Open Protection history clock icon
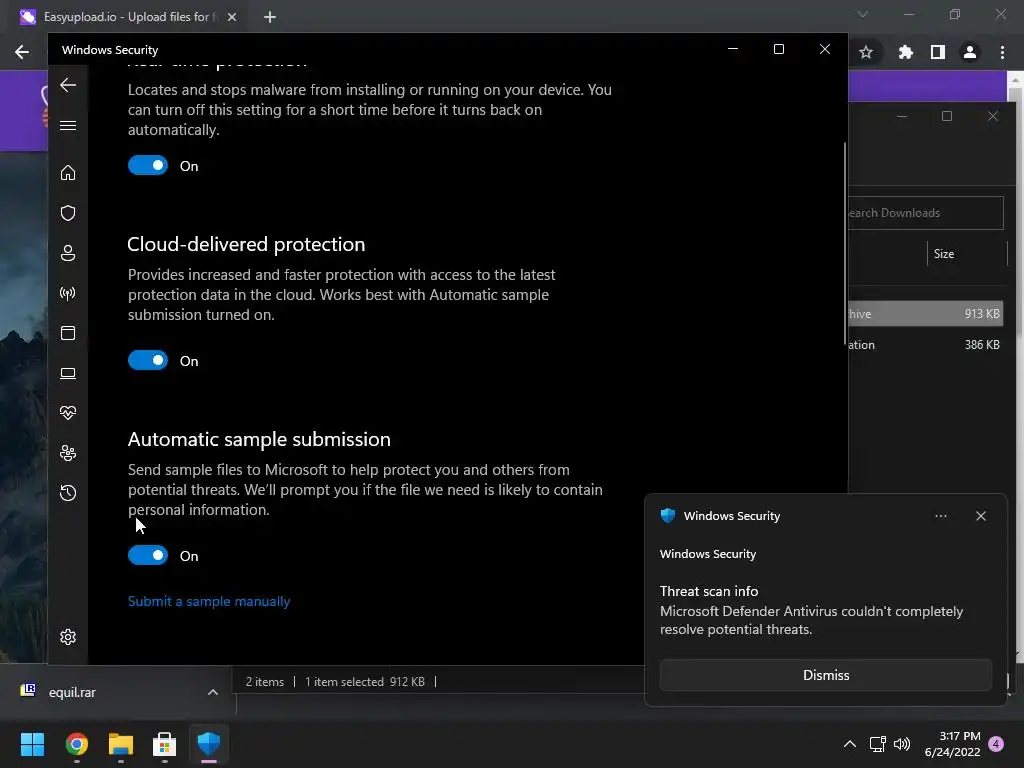The height and width of the screenshot is (768, 1024). [x=68, y=492]
